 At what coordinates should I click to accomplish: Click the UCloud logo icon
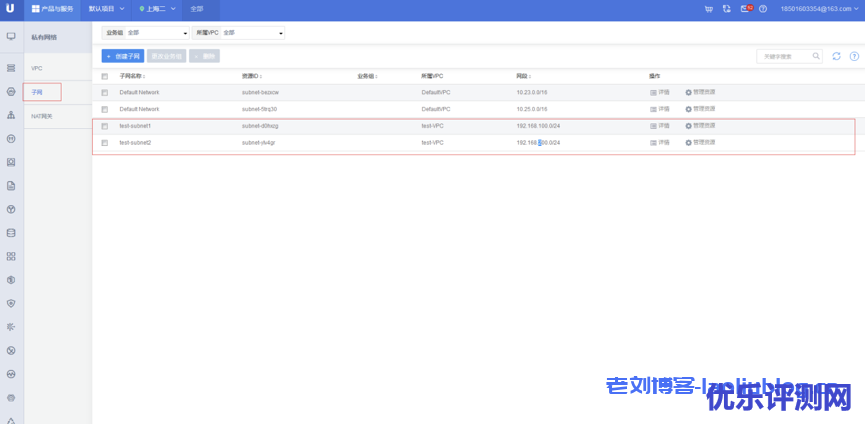[x=10, y=9]
